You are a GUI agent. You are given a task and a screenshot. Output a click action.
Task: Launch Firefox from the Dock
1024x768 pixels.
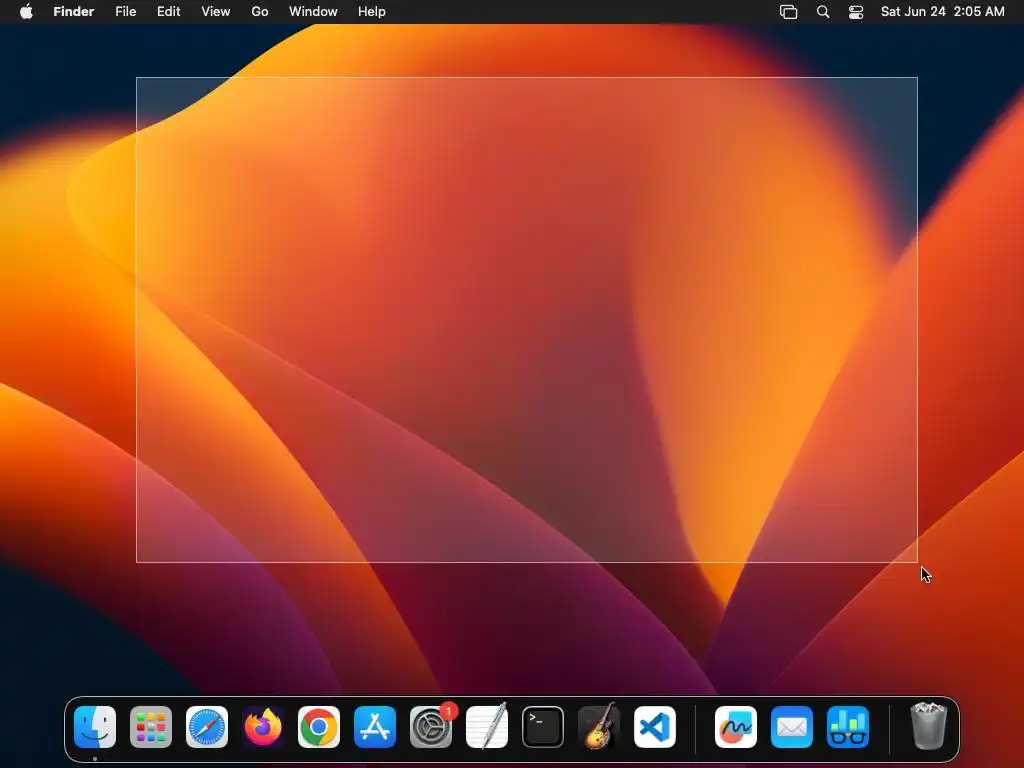click(x=263, y=727)
